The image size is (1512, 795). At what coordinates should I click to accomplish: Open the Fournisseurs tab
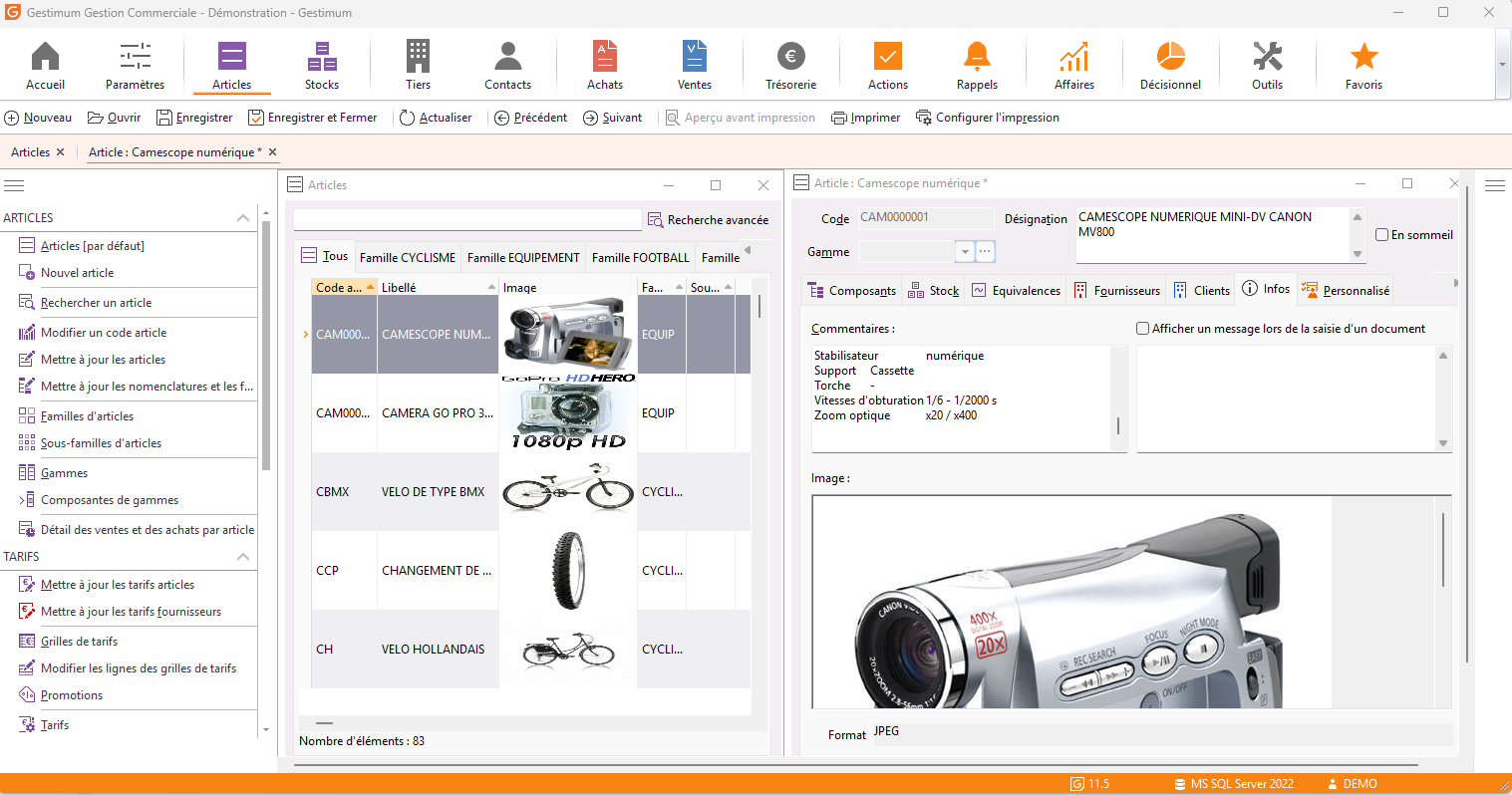pyautogui.click(x=1116, y=291)
